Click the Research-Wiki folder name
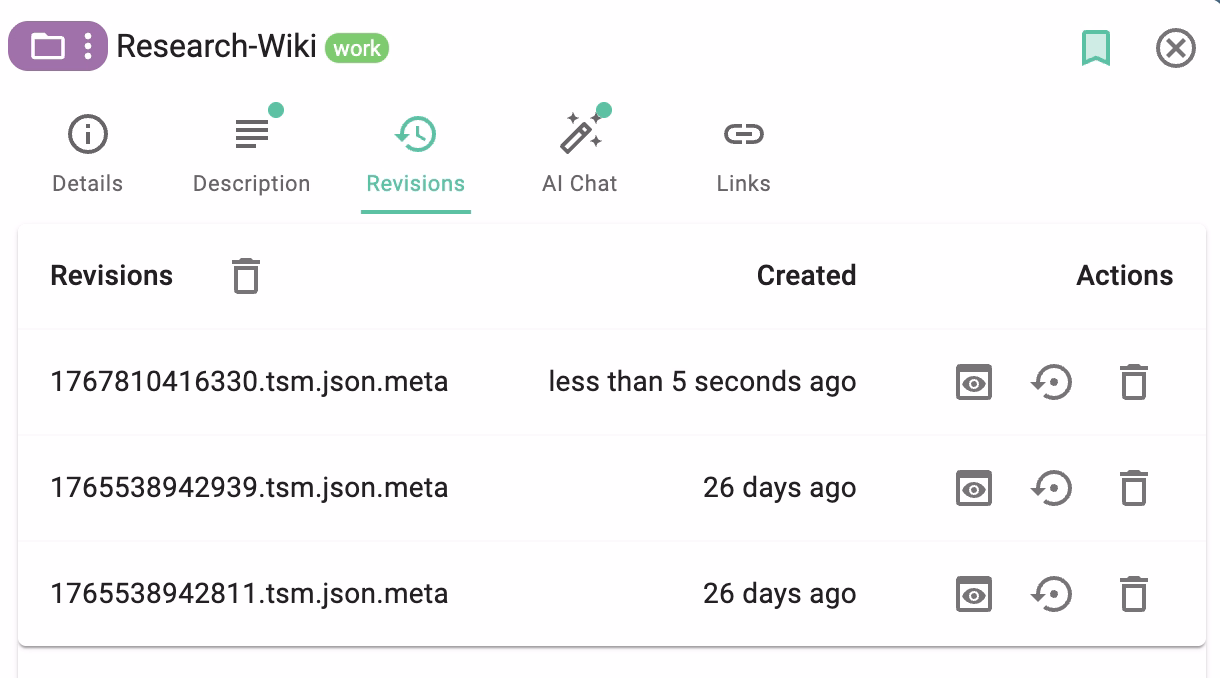 click(216, 47)
